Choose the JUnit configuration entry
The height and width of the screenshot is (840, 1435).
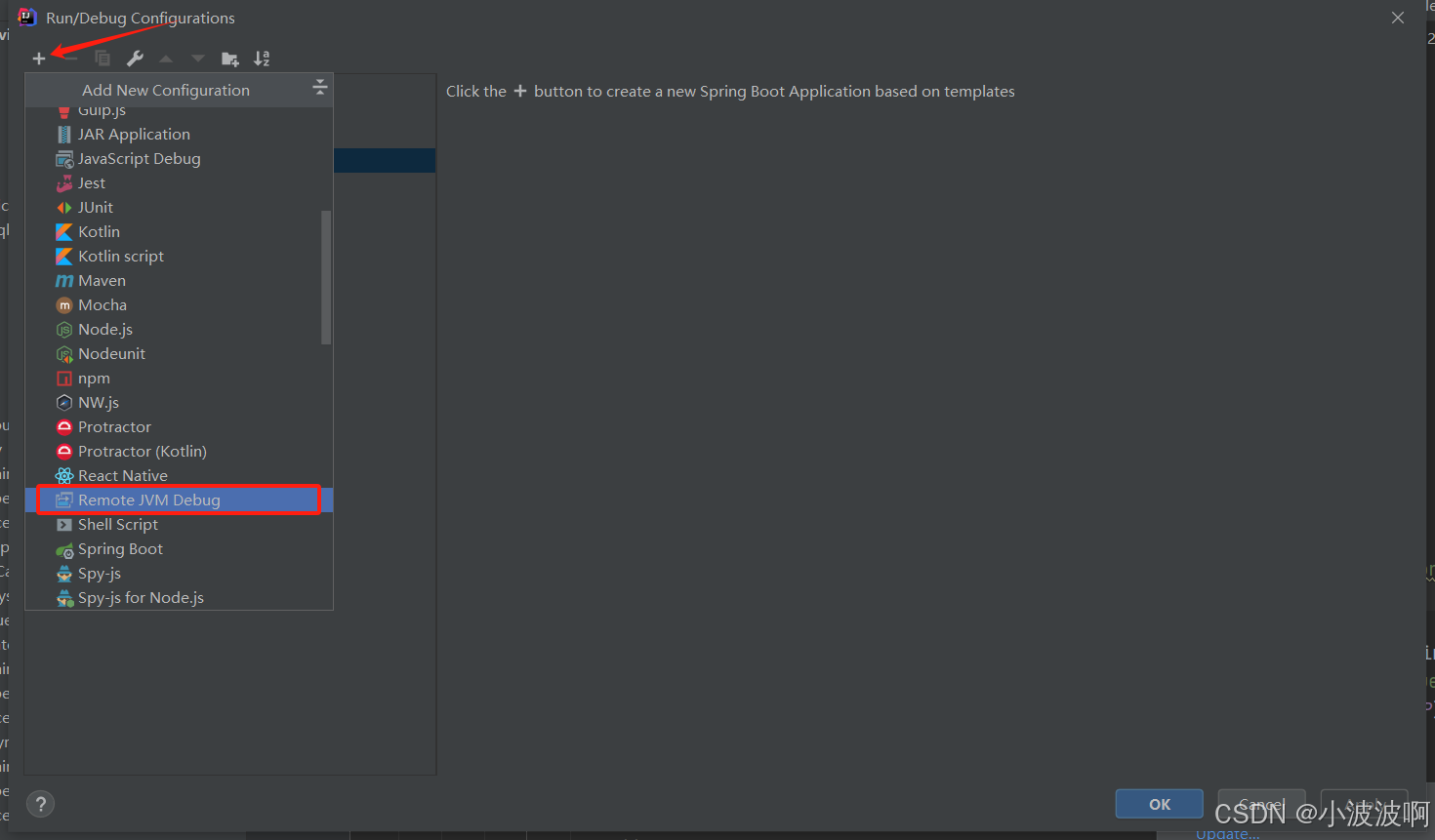pos(179,207)
